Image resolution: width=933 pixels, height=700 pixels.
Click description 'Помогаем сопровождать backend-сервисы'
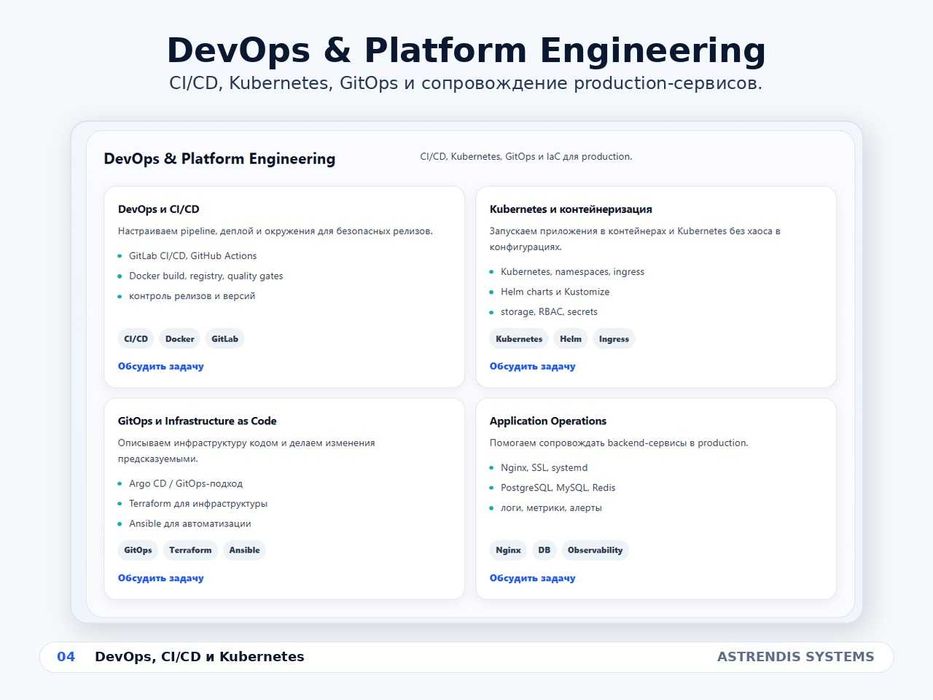[619, 443]
